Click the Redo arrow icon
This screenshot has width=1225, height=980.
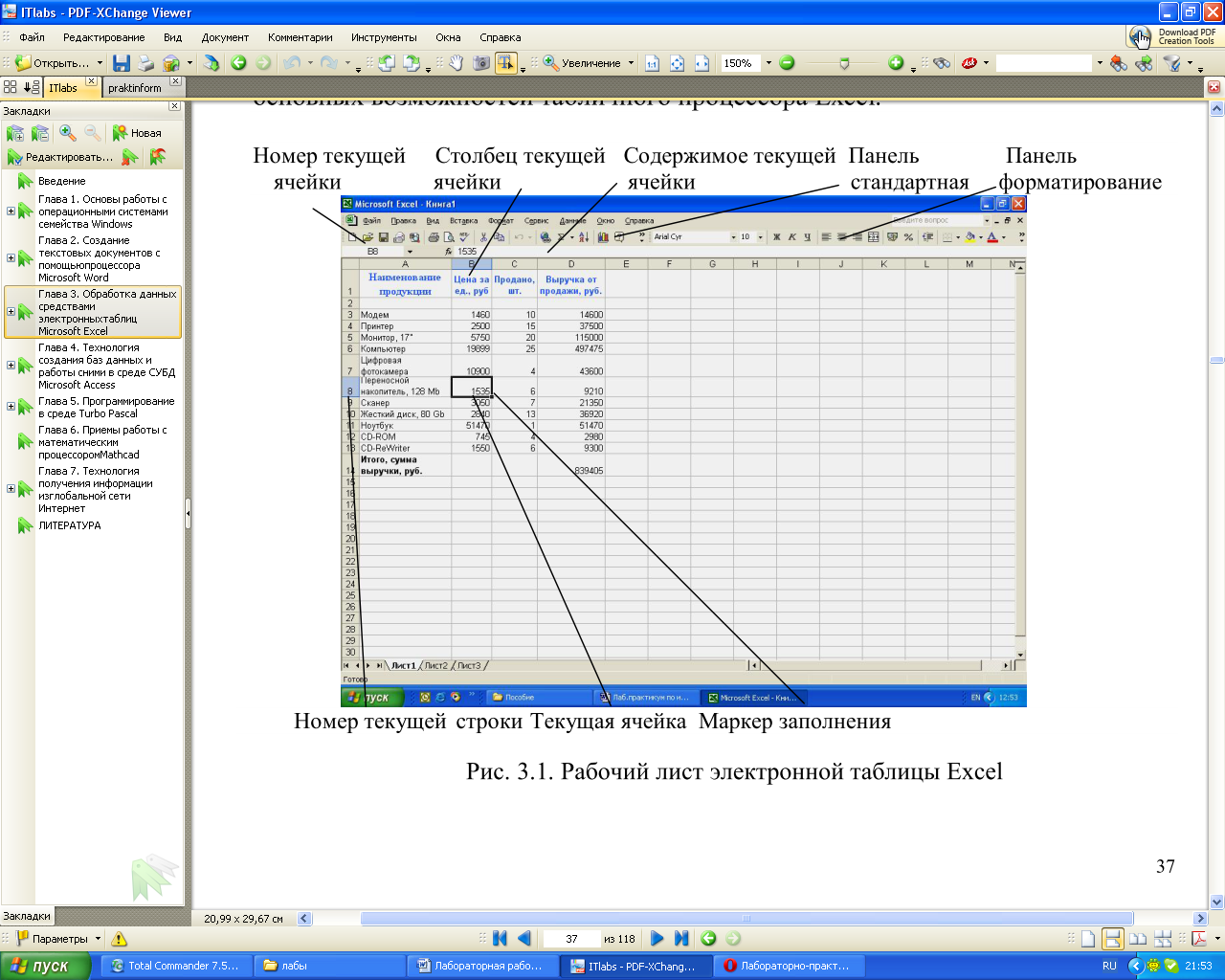[x=327, y=63]
